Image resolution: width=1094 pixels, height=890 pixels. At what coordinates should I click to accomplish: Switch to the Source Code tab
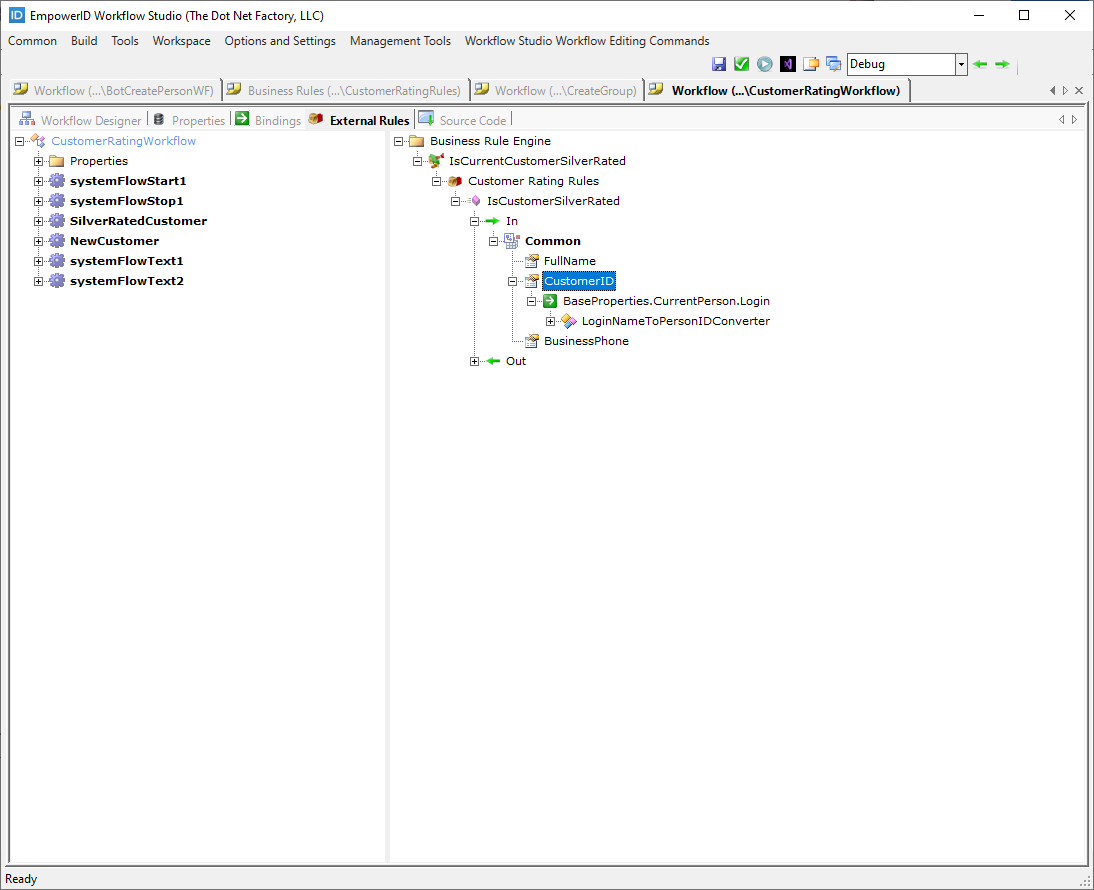point(463,120)
